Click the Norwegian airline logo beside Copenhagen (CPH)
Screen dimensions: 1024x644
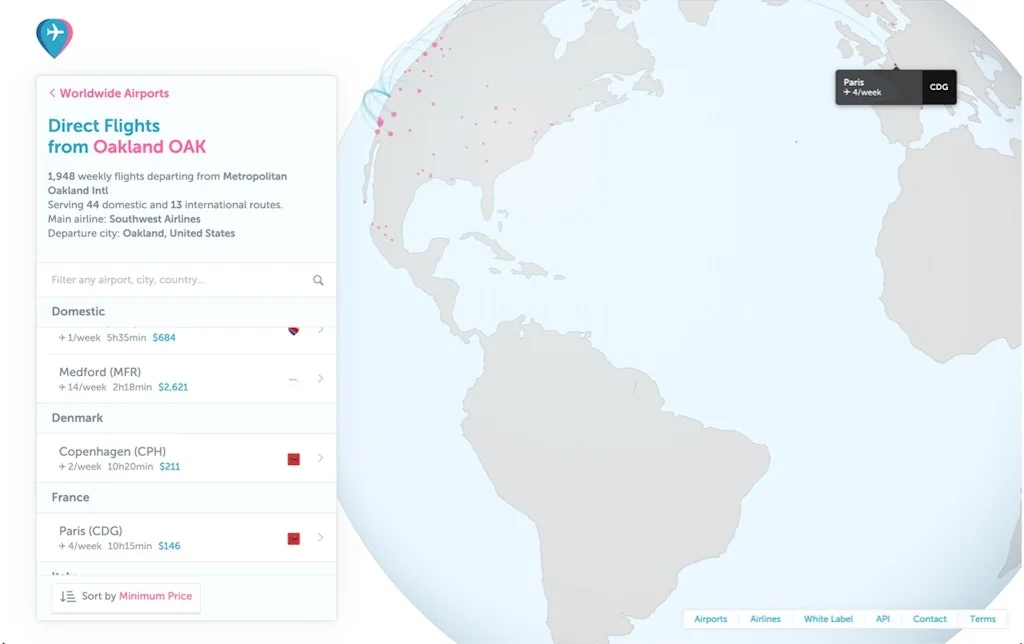tap(293, 459)
